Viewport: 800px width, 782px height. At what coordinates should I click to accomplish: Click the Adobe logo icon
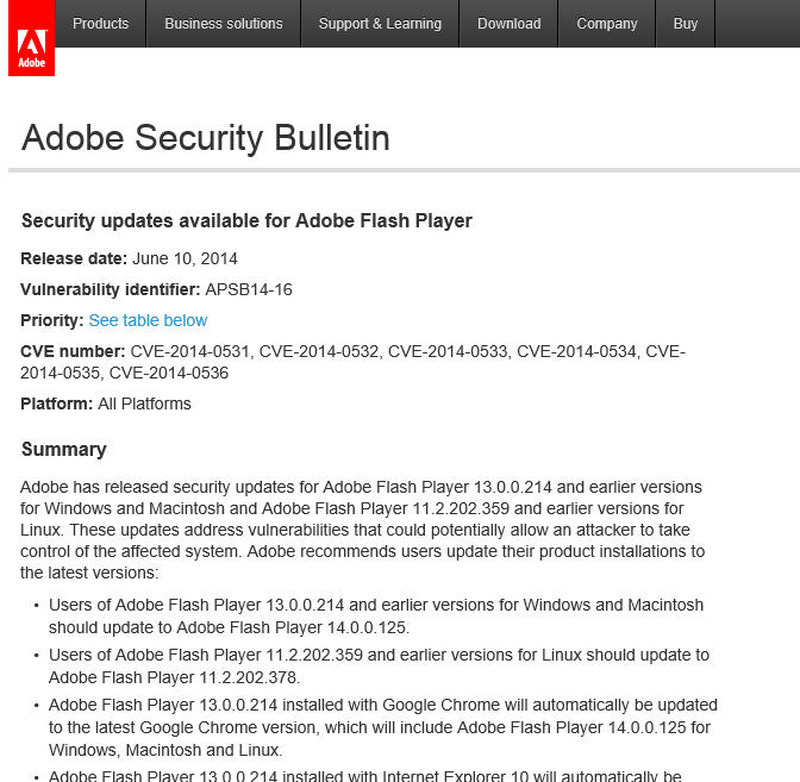31,46
